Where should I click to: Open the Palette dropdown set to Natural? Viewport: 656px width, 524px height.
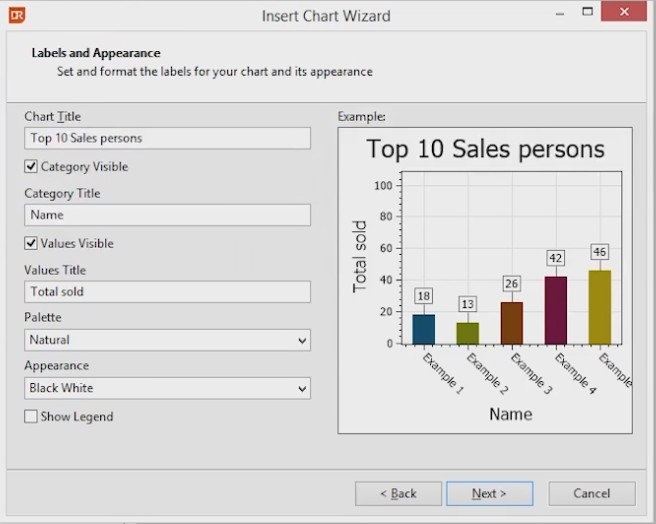point(167,340)
